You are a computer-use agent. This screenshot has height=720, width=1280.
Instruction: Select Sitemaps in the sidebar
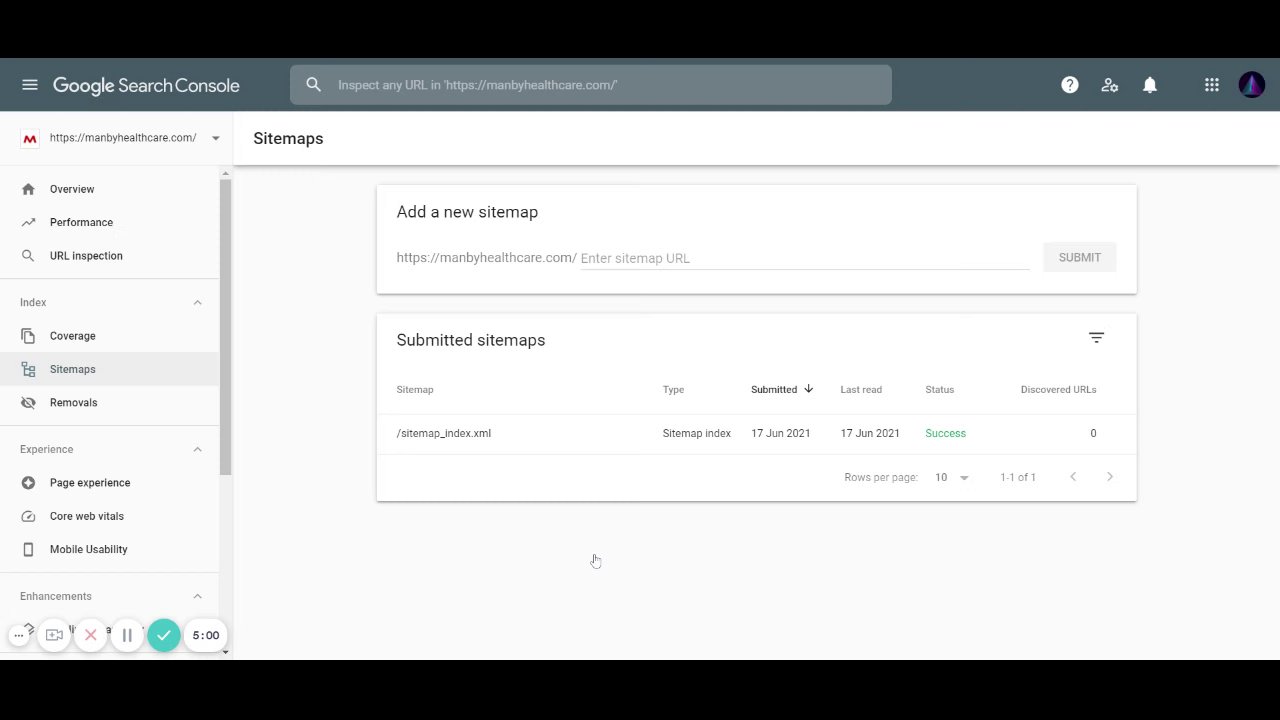[110, 369]
